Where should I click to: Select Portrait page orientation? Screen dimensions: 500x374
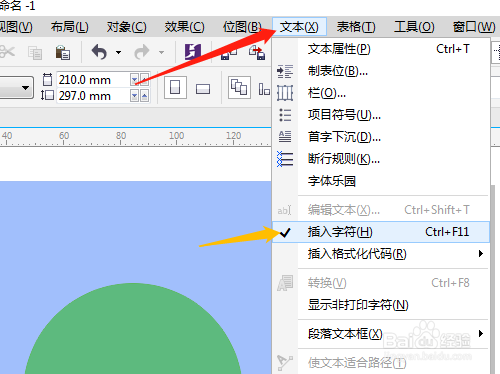tap(175, 87)
